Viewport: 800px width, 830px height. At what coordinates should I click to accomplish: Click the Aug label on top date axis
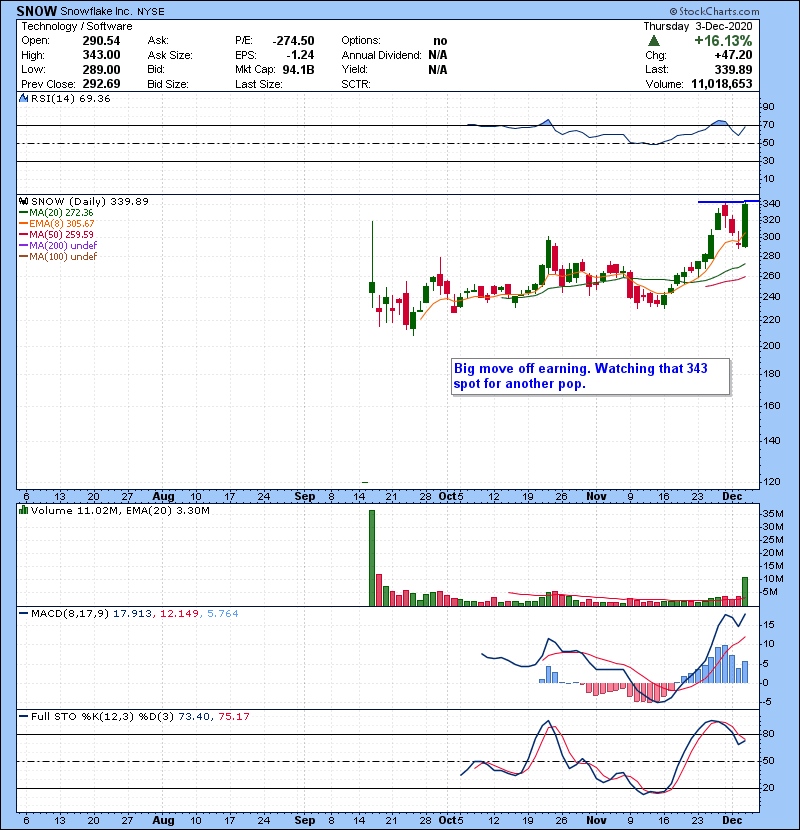point(163,496)
